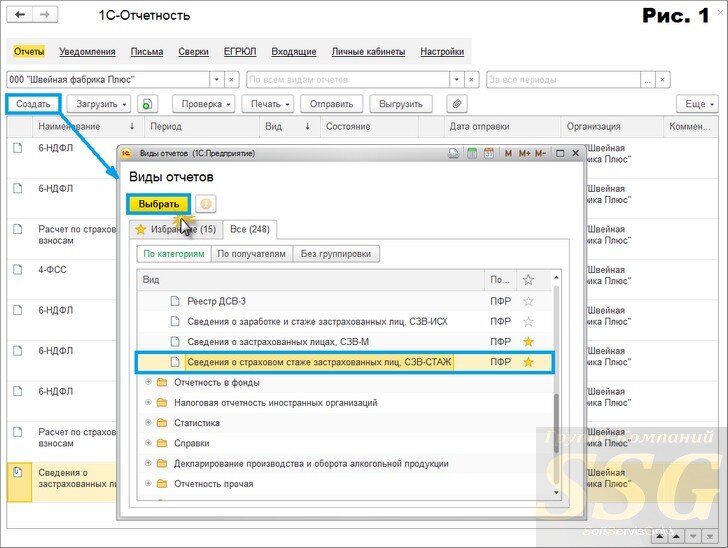Select the Реестр ДСВ-3 row
The width and height of the screenshot is (728, 548).
pos(344,301)
